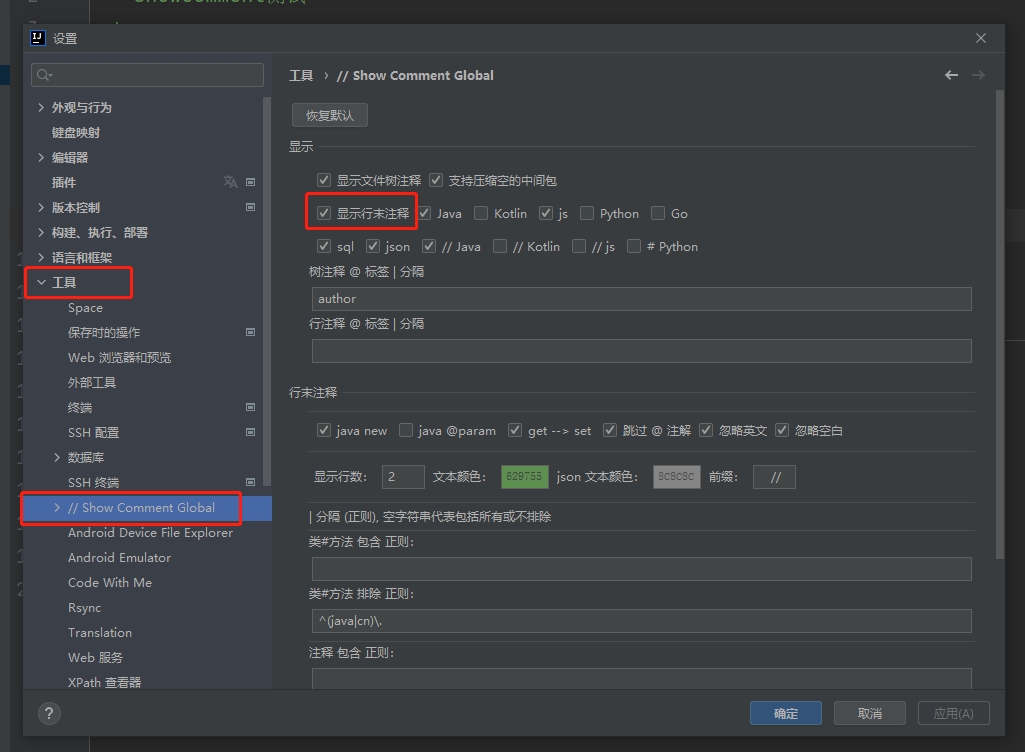Image resolution: width=1025 pixels, height=752 pixels.
Task: Enable the java @param checkbox
Action: [406, 430]
